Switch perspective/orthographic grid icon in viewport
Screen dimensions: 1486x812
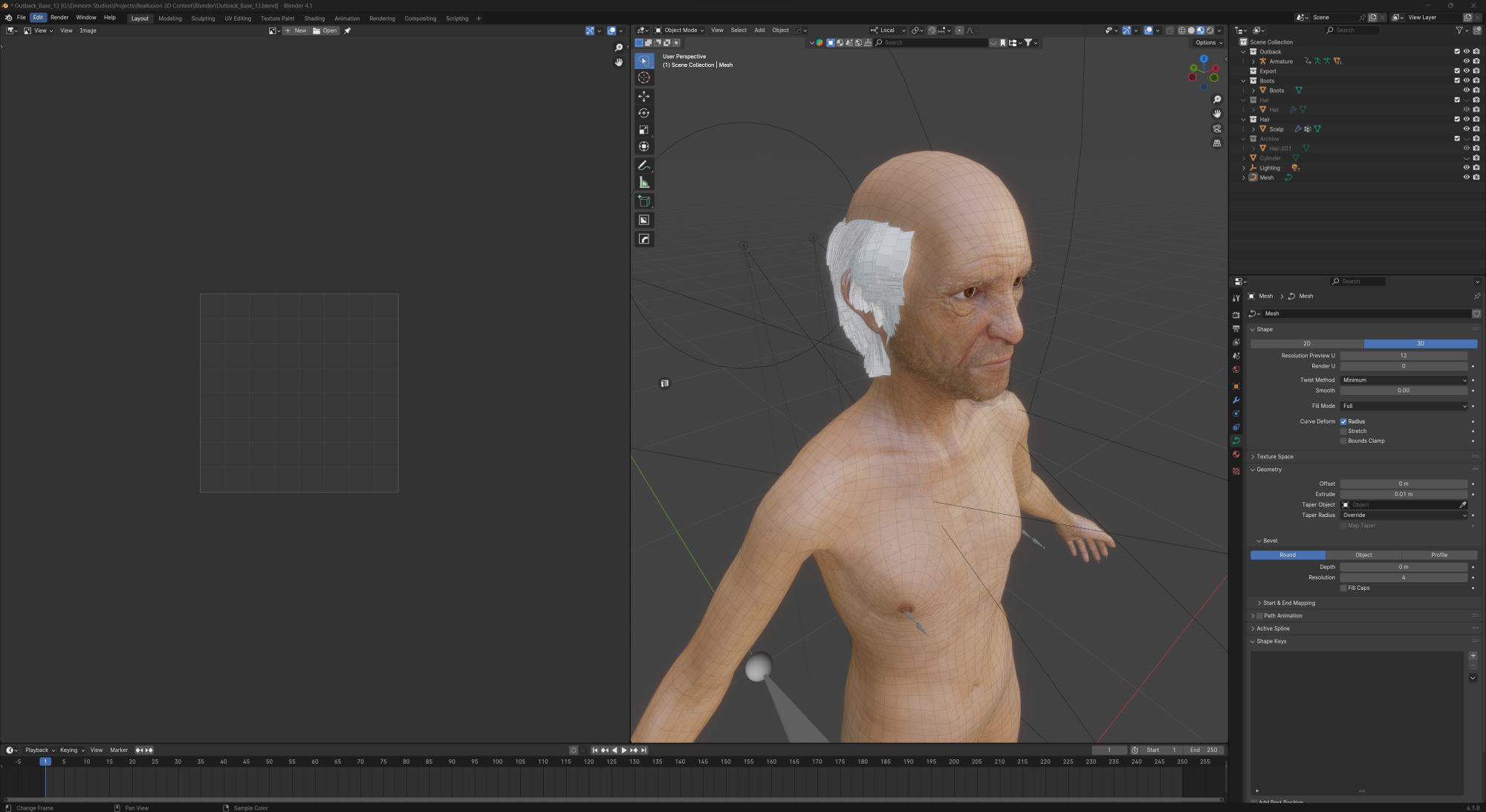tap(1217, 143)
